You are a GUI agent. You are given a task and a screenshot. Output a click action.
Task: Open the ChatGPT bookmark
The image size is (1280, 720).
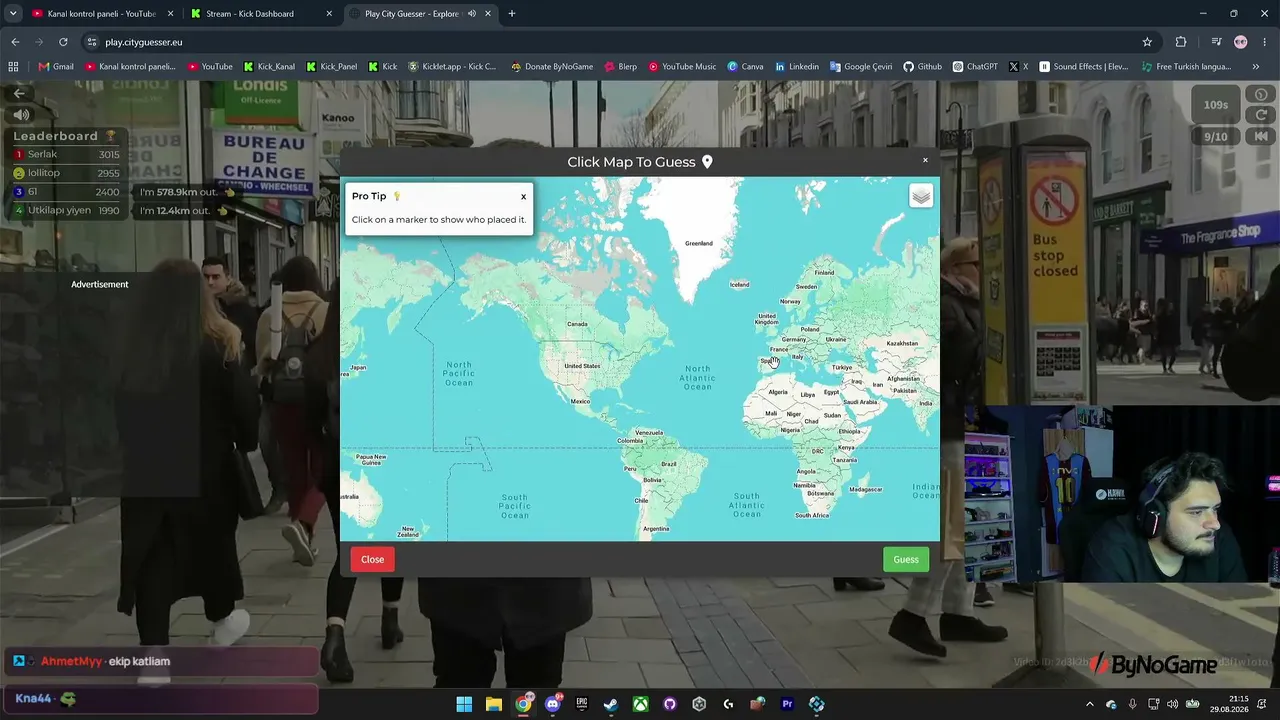coord(975,67)
